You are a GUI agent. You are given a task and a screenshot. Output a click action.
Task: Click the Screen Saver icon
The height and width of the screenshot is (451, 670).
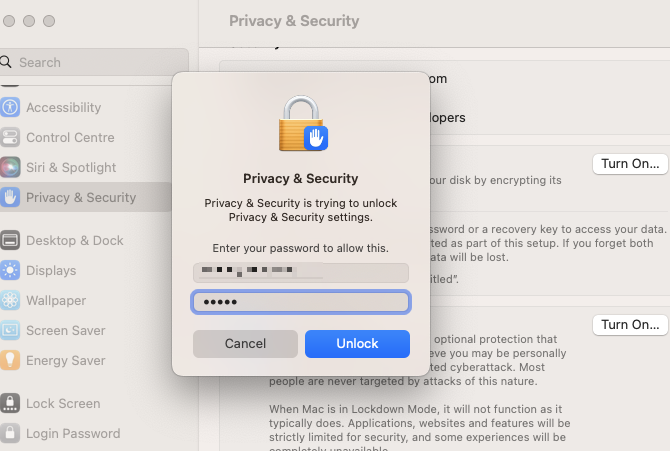[10, 330]
